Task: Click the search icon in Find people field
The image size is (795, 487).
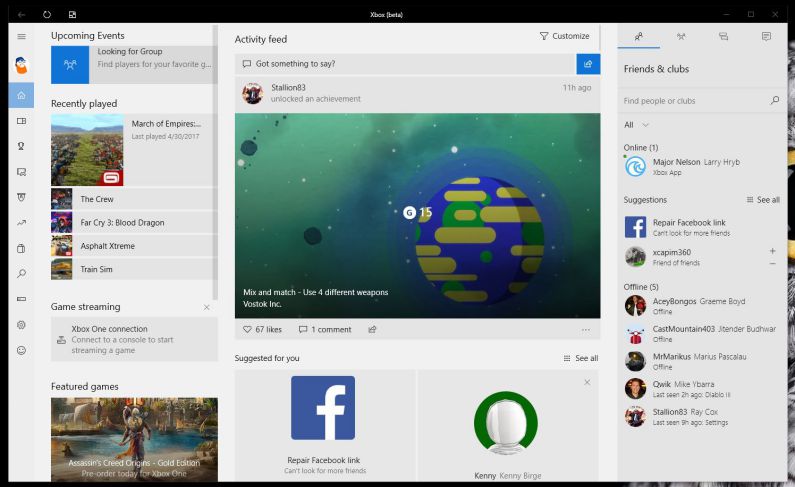Action: click(774, 100)
